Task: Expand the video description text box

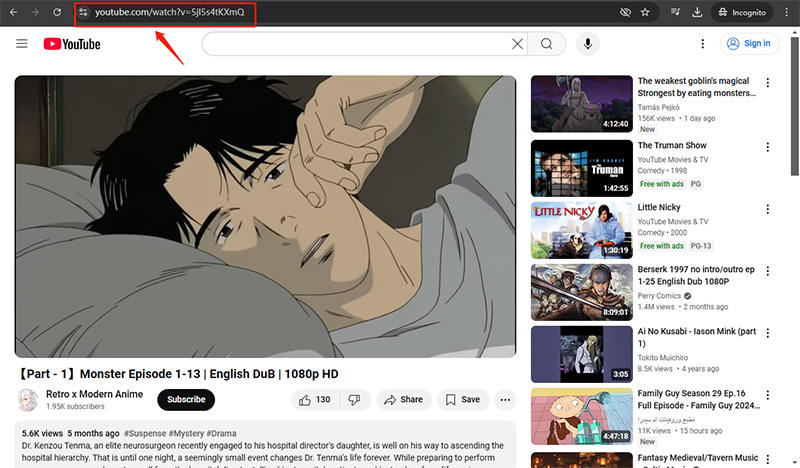Action: (265, 445)
